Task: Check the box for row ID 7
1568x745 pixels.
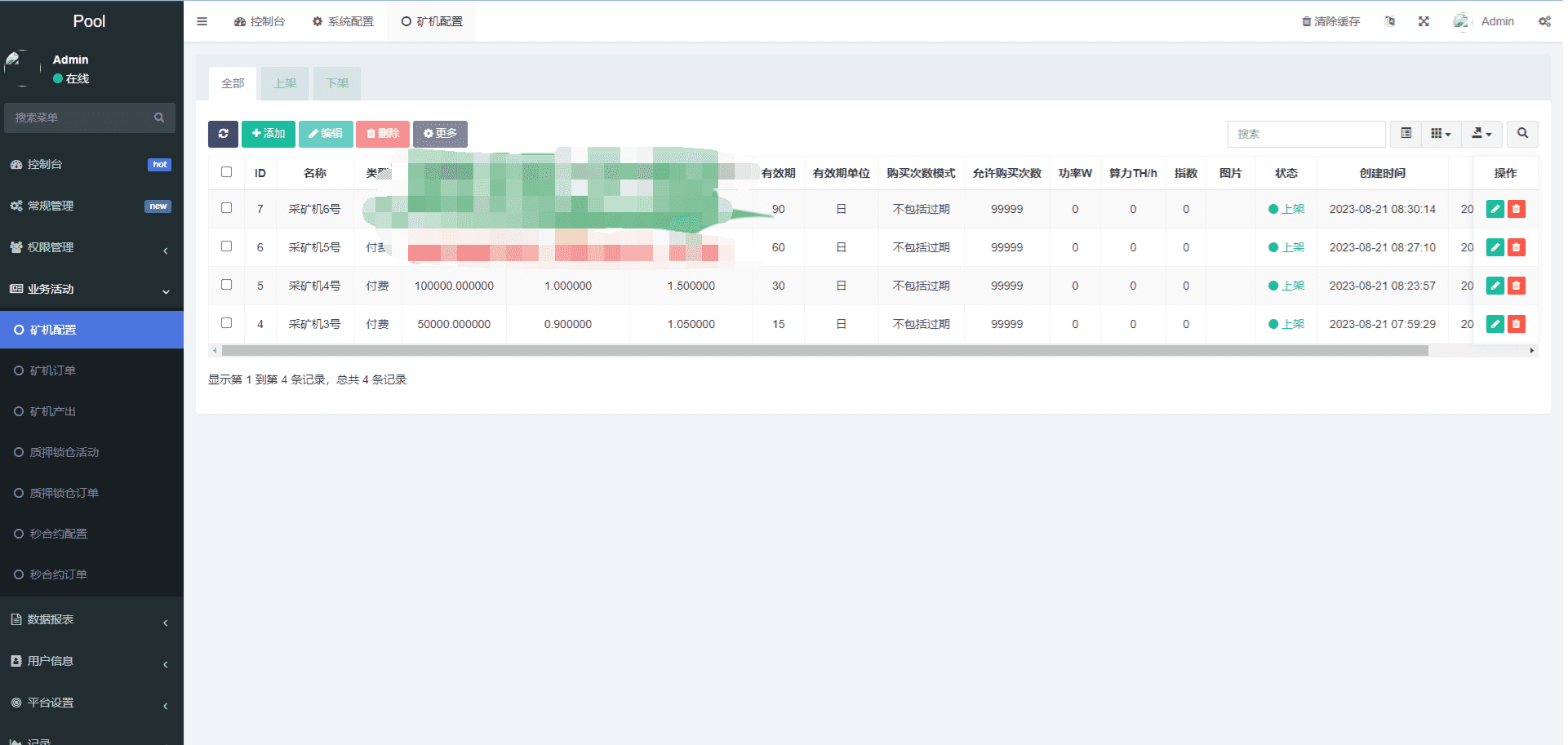Action: [x=227, y=208]
